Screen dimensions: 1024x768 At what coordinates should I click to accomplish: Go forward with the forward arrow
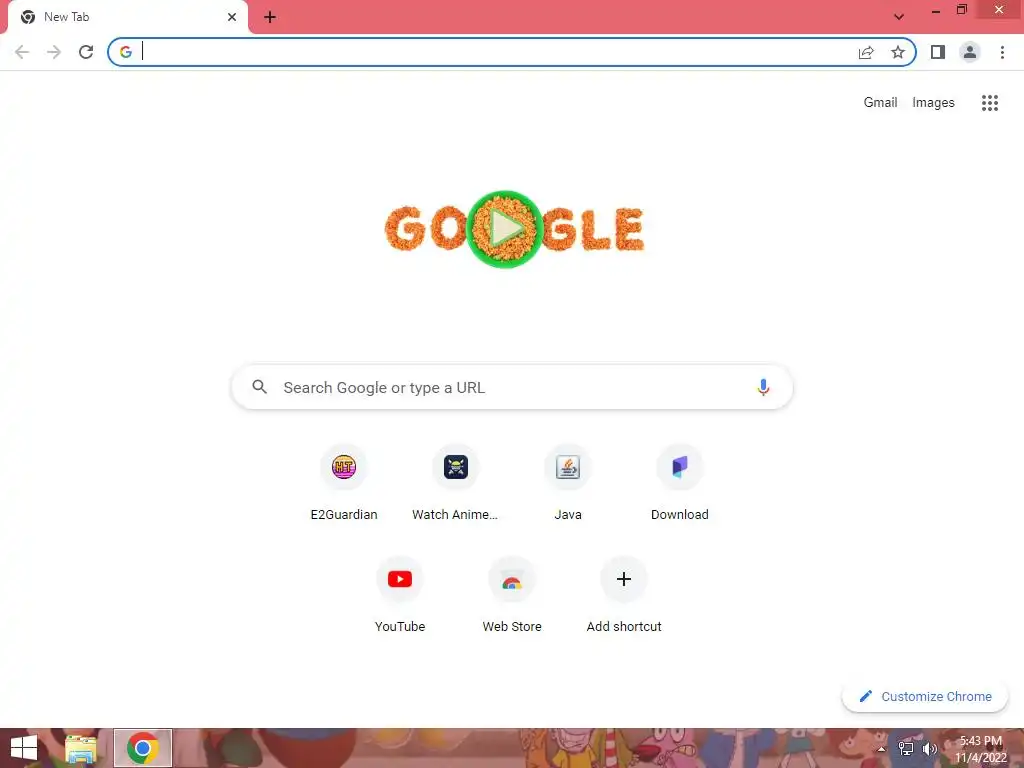54,52
